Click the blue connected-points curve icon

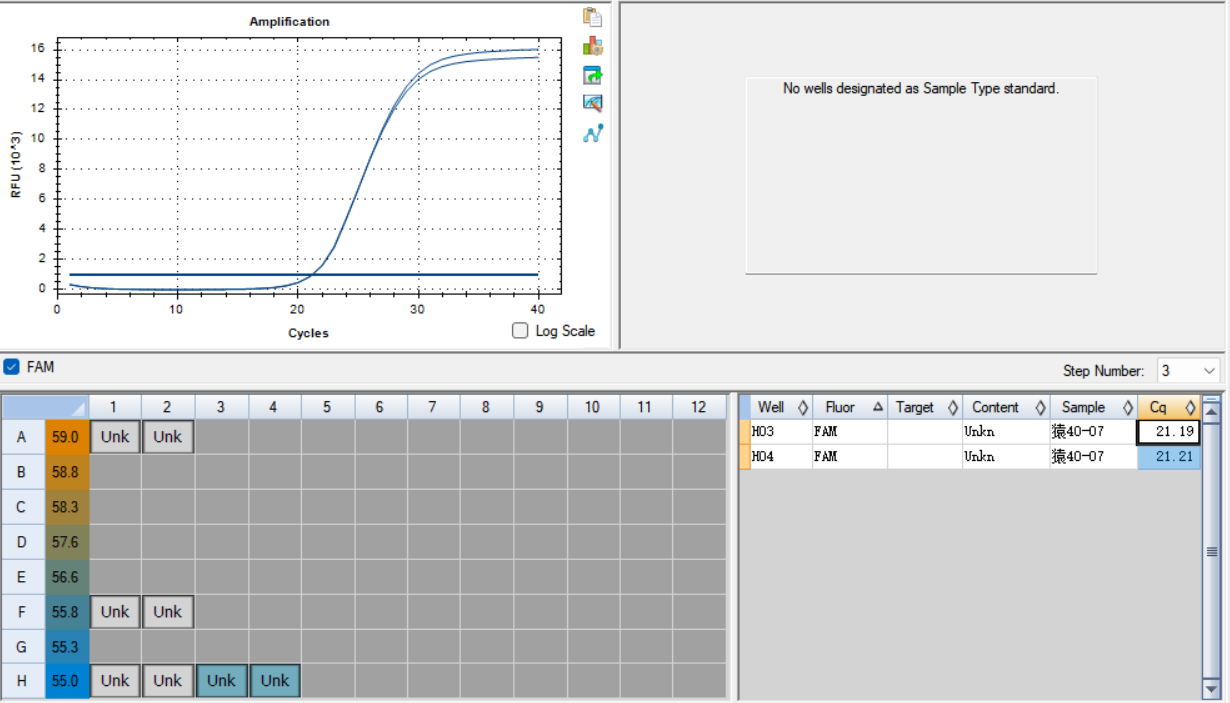coord(593,132)
